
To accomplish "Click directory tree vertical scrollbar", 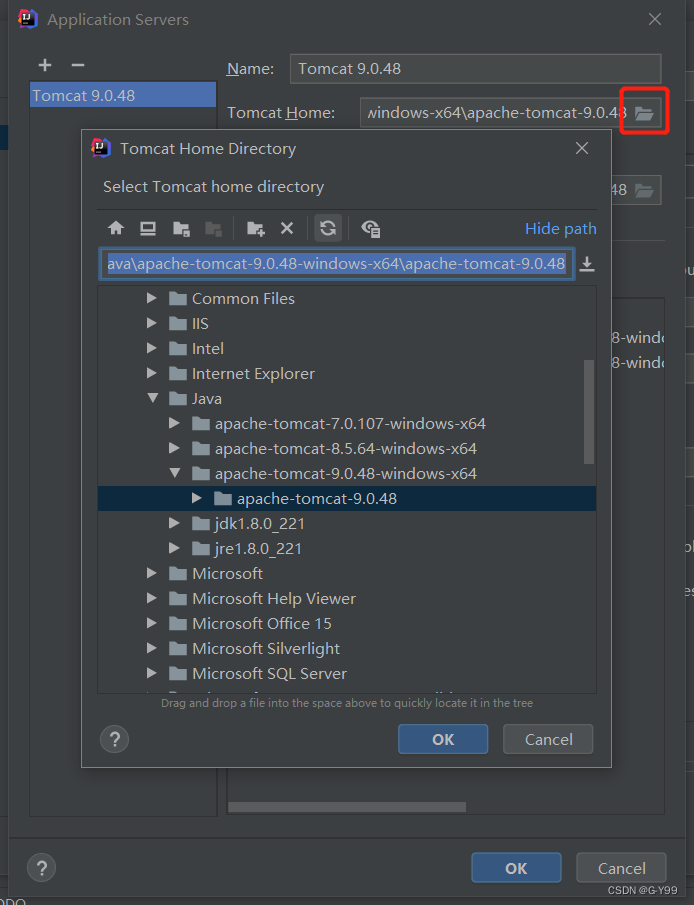I will click(589, 412).
